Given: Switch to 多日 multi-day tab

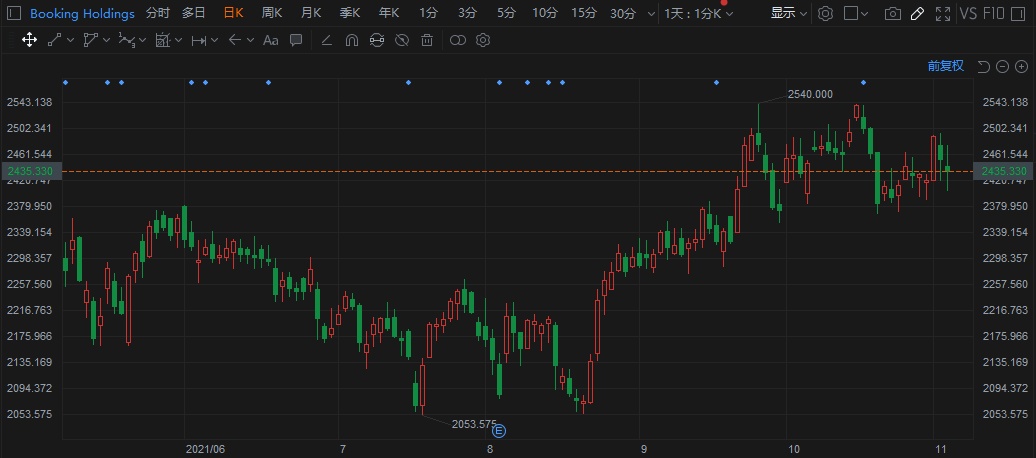Looking at the screenshot, I should [194, 13].
